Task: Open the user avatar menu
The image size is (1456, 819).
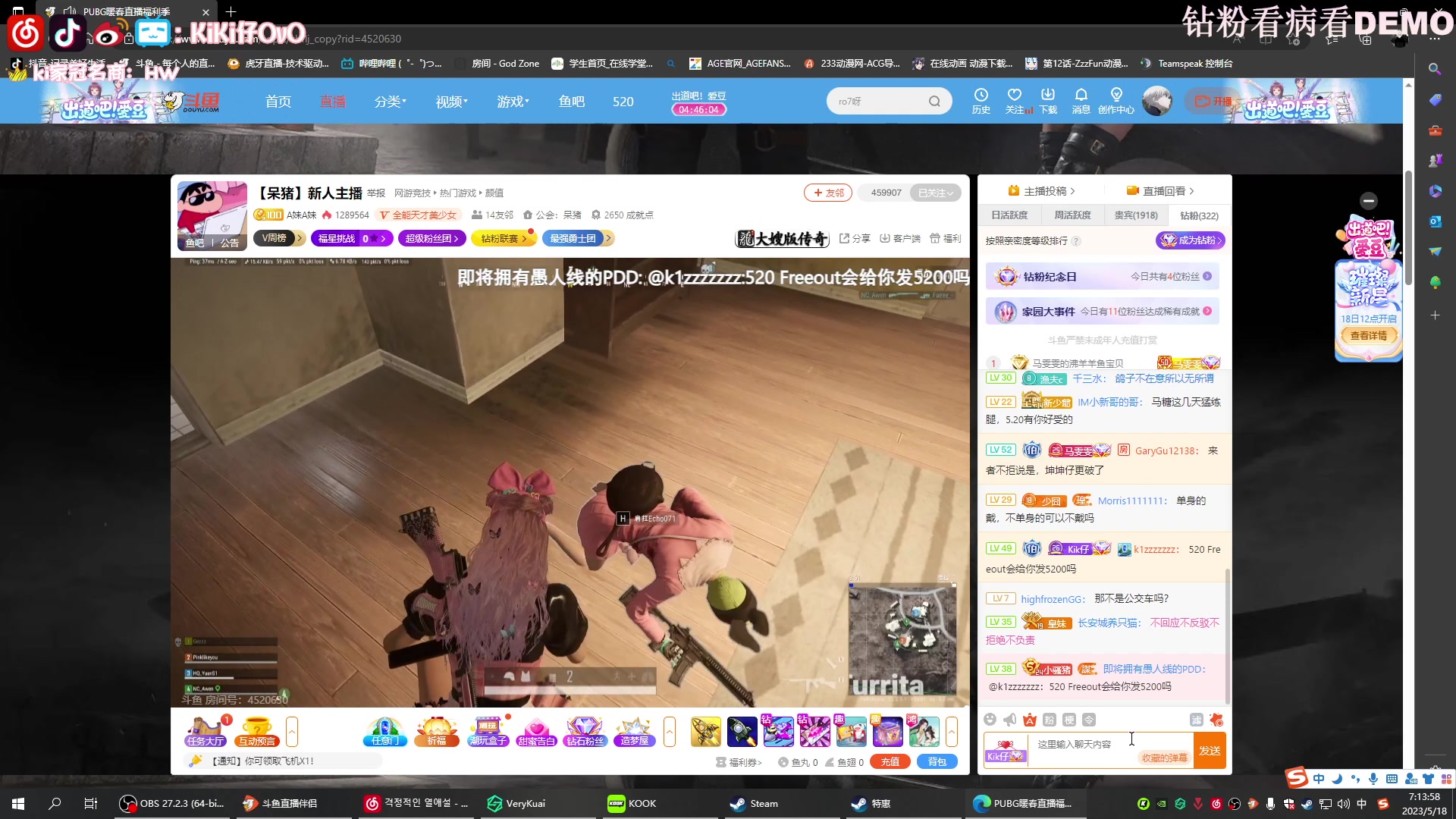Action: 1157,101
